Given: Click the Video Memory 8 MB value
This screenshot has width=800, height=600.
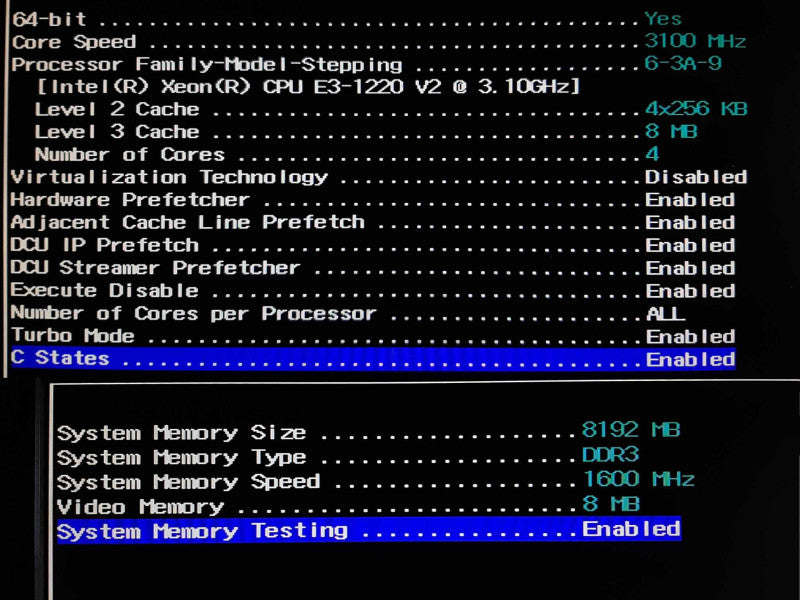Looking at the screenshot, I should point(611,504).
